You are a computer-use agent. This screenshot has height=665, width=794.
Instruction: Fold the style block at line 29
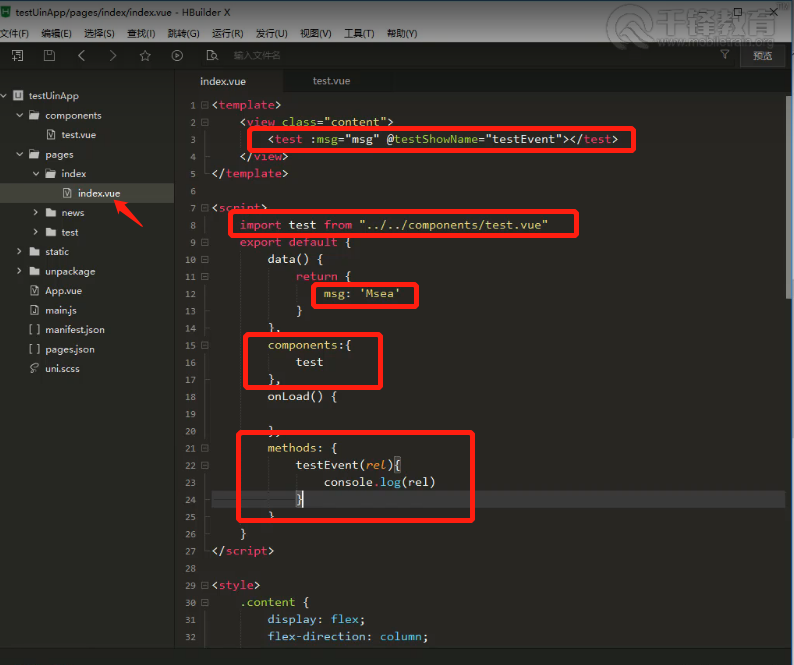205,585
